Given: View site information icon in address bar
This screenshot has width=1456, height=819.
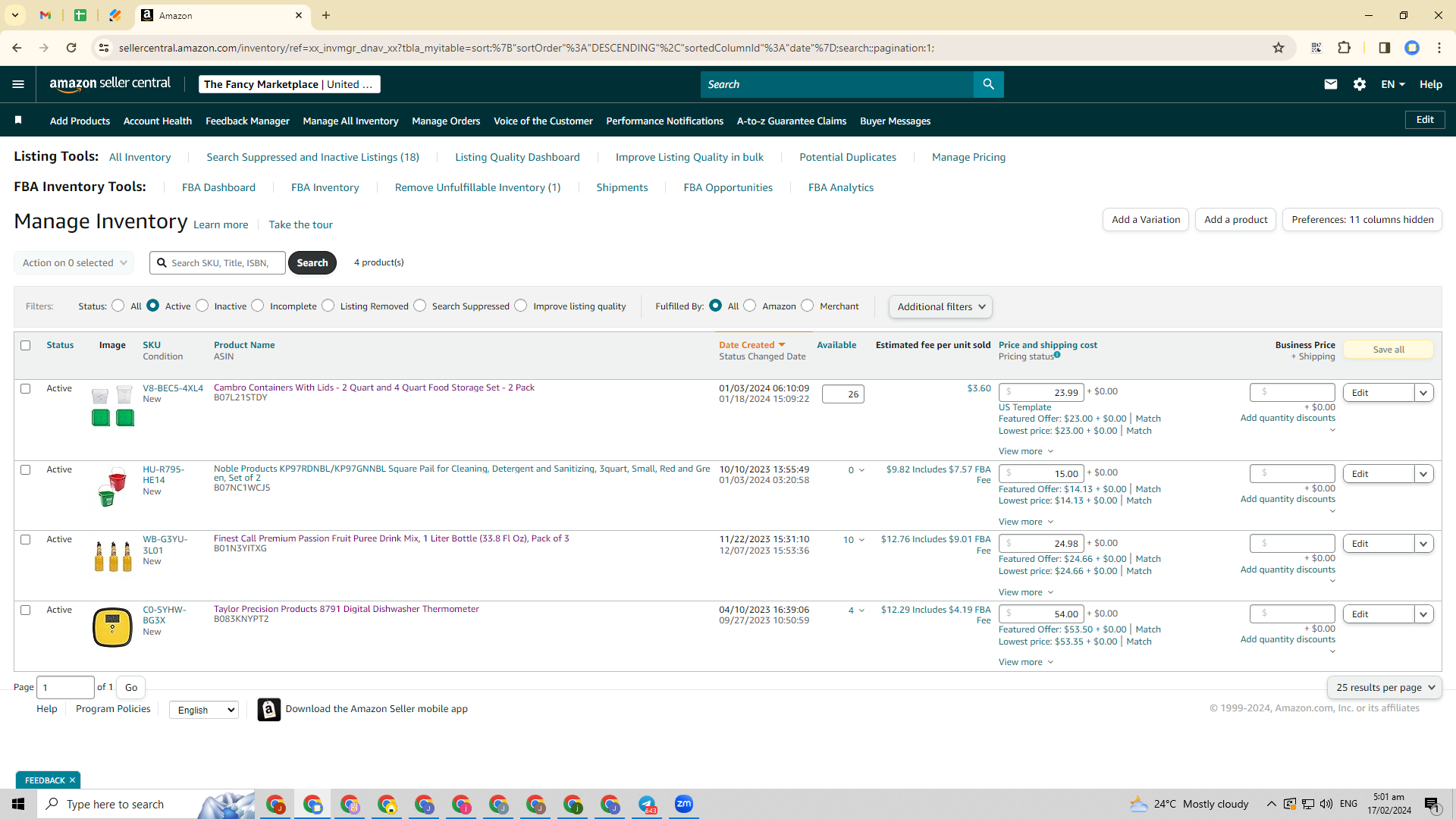Looking at the screenshot, I should (x=104, y=48).
